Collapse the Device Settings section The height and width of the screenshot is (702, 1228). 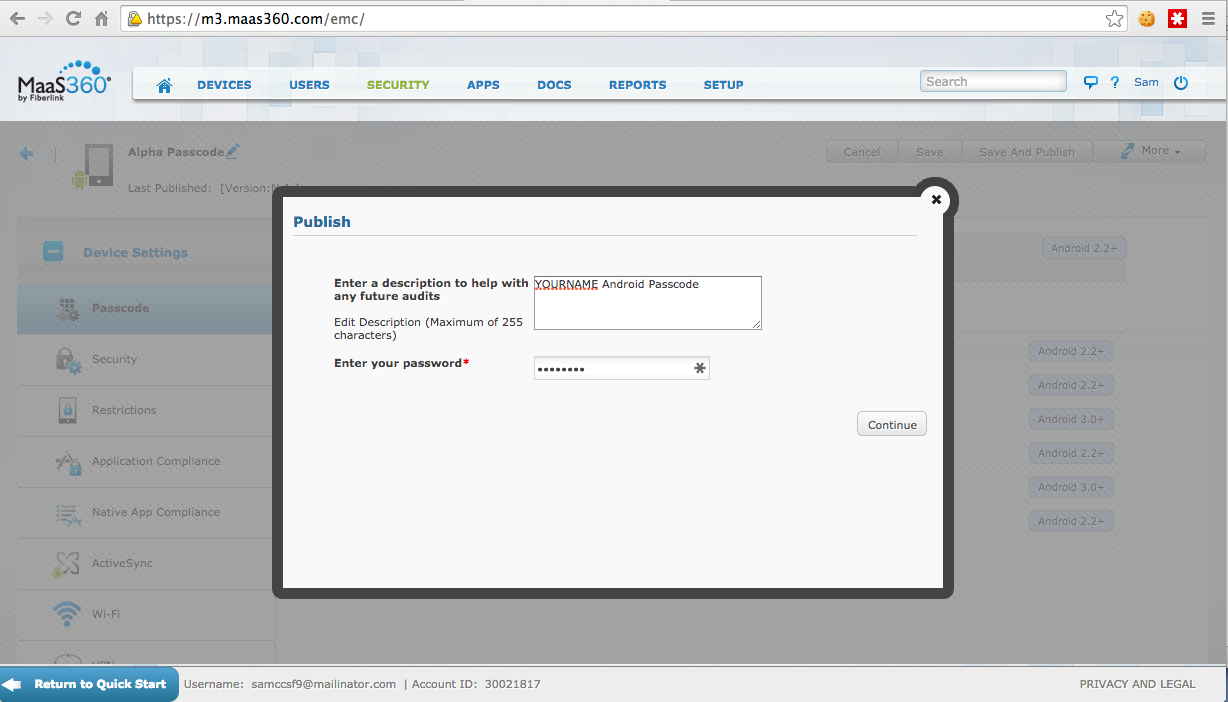coord(53,252)
